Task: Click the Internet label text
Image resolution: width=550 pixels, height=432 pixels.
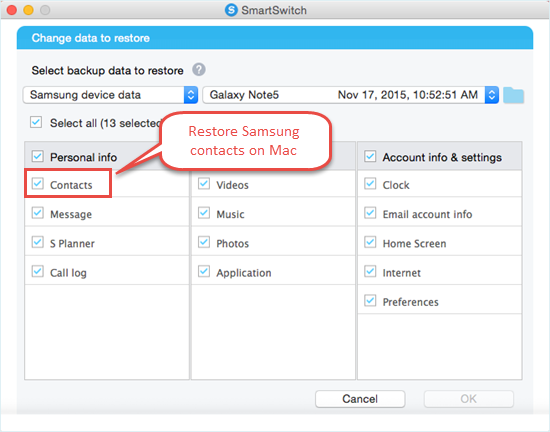Action: tap(402, 273)
